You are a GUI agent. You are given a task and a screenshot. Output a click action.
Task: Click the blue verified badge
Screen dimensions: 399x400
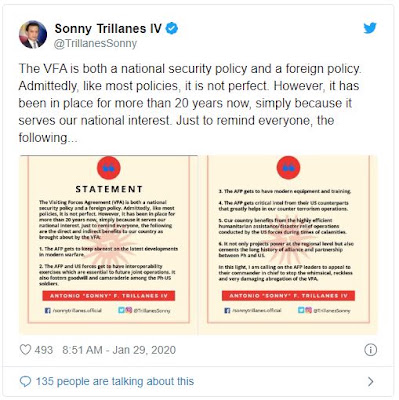point(172,28)
